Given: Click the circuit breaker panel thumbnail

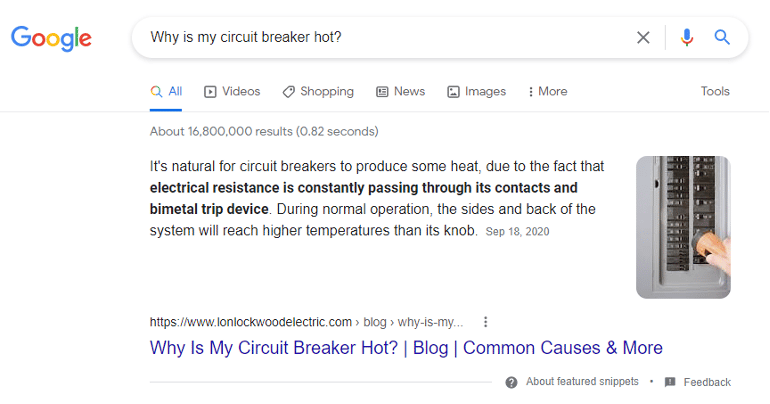Looking at the screenshot, I should [x=683, y=227].
